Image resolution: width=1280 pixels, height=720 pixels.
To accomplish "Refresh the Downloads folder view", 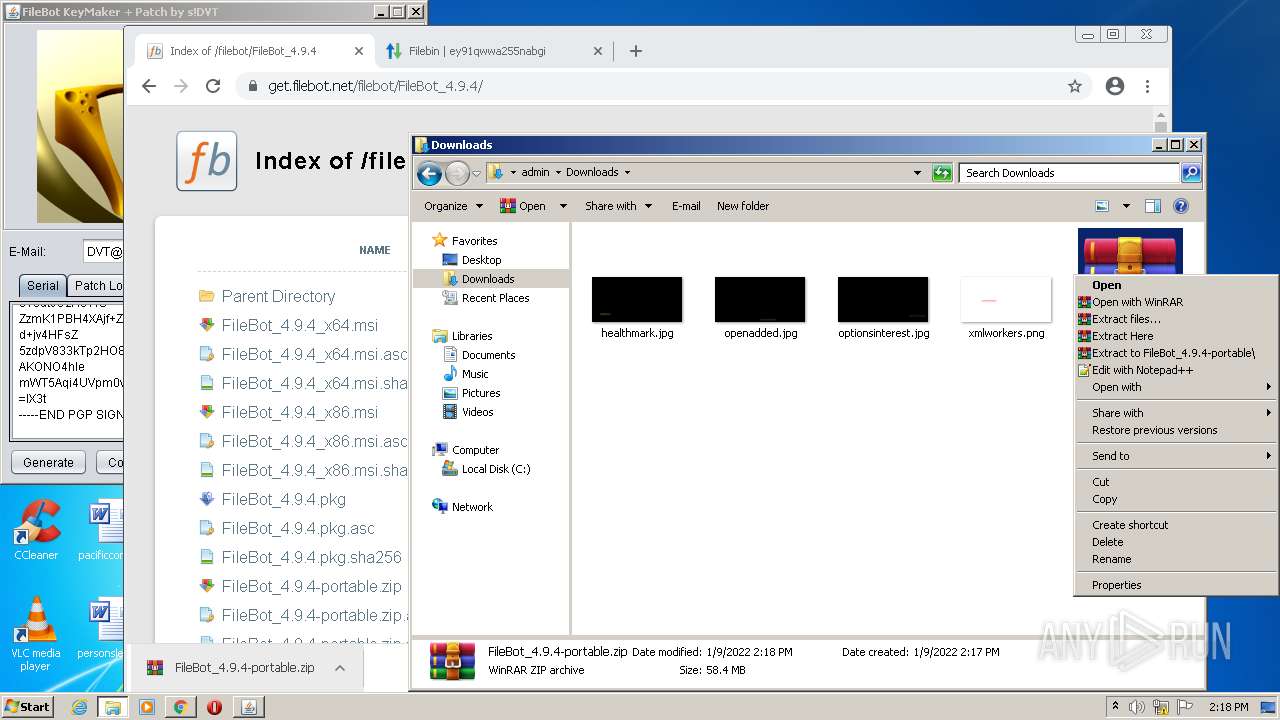I will 941,173.
